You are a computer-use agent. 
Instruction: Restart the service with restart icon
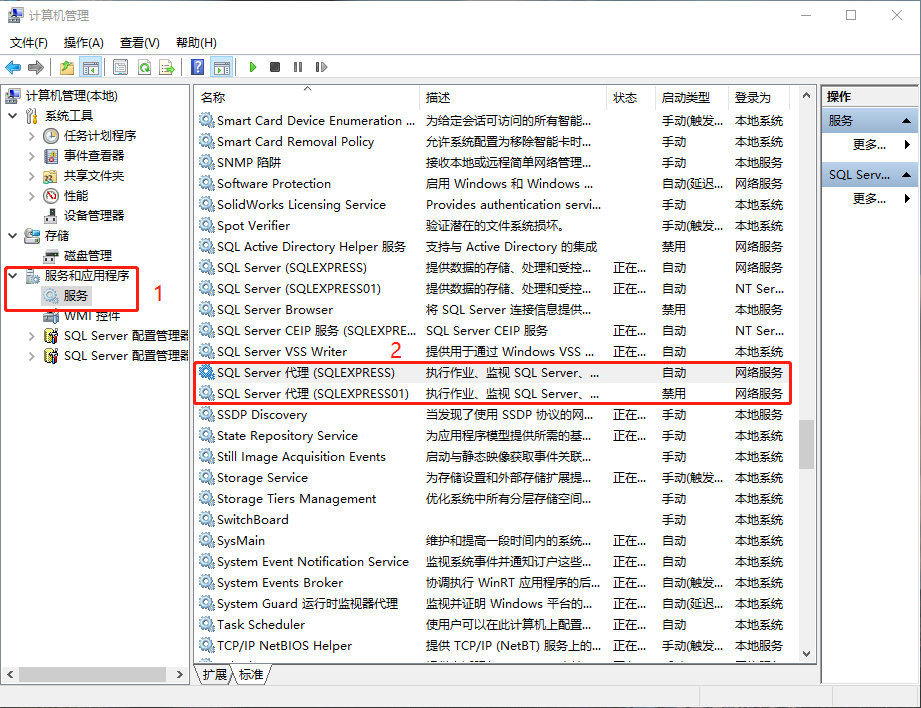click(x=321, y=67)
